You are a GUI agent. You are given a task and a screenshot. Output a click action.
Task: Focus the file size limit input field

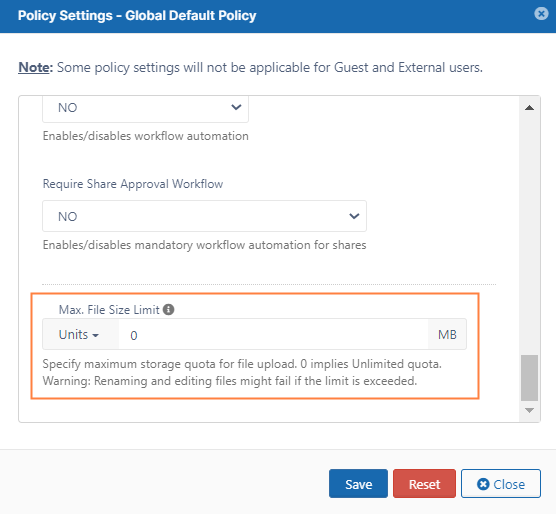click(x=273, y=334)
